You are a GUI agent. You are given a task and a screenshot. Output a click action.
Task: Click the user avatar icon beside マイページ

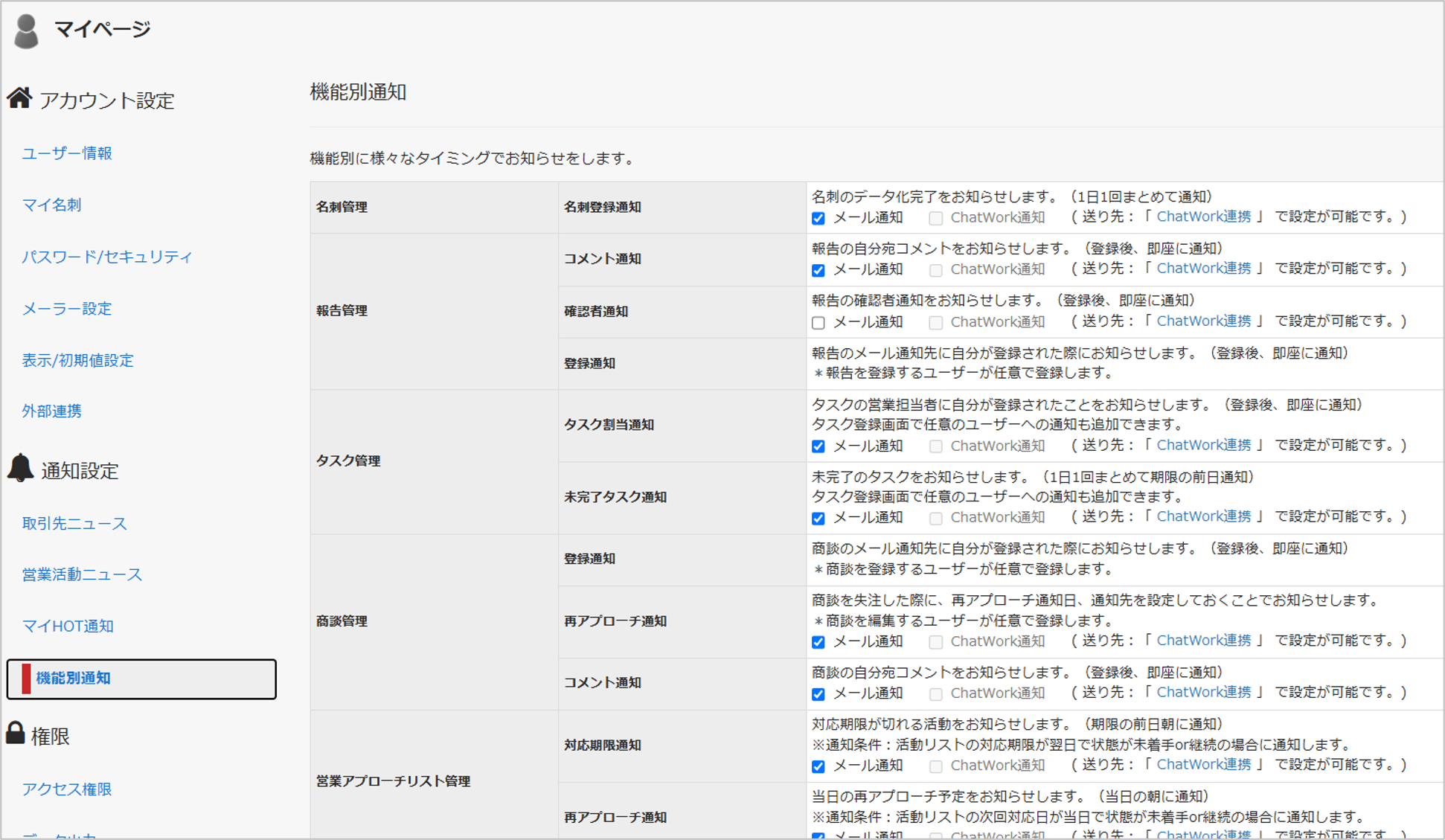click(x=27, y=32)
